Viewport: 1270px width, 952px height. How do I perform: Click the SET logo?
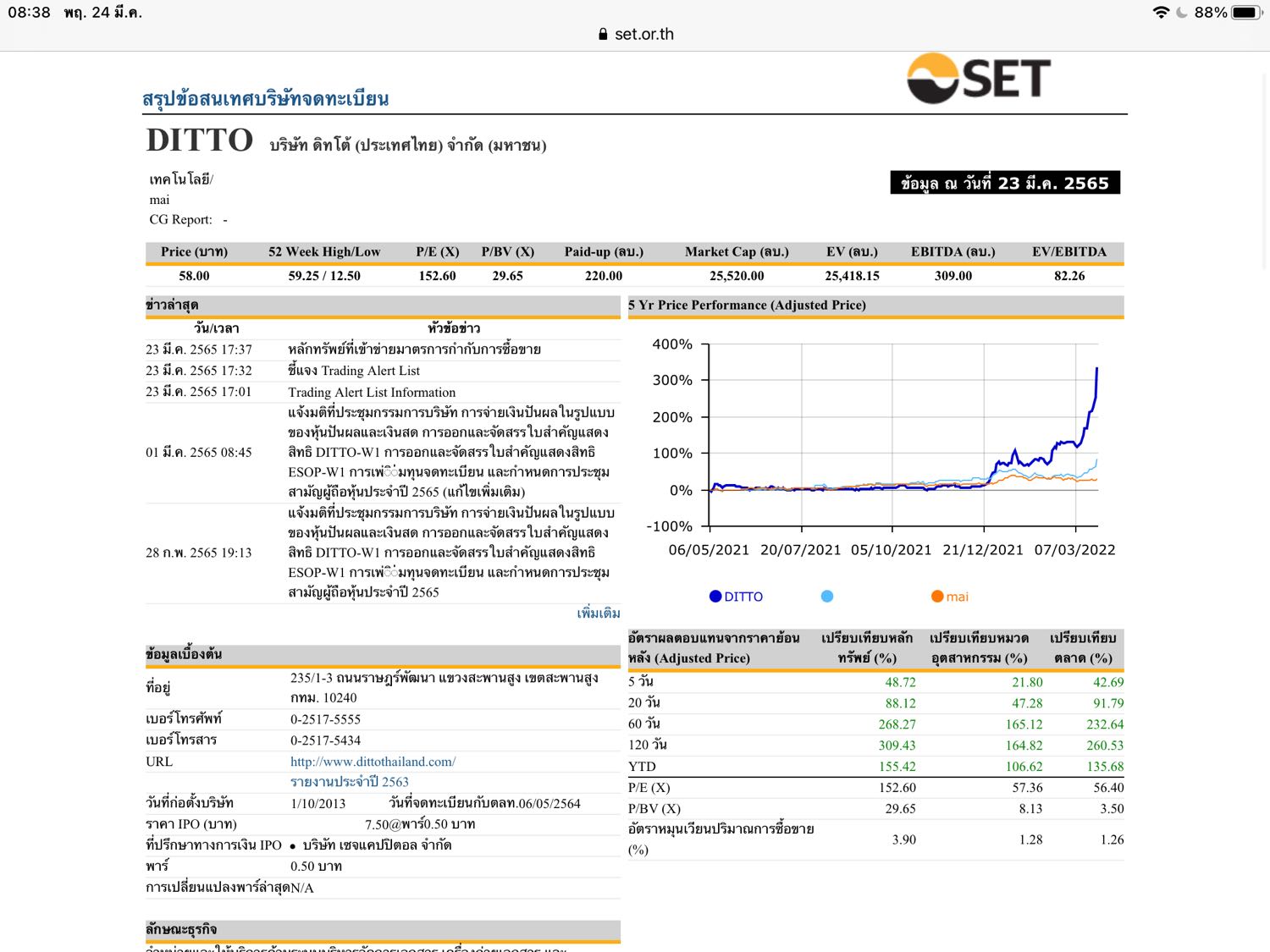(x=979, y=78)
